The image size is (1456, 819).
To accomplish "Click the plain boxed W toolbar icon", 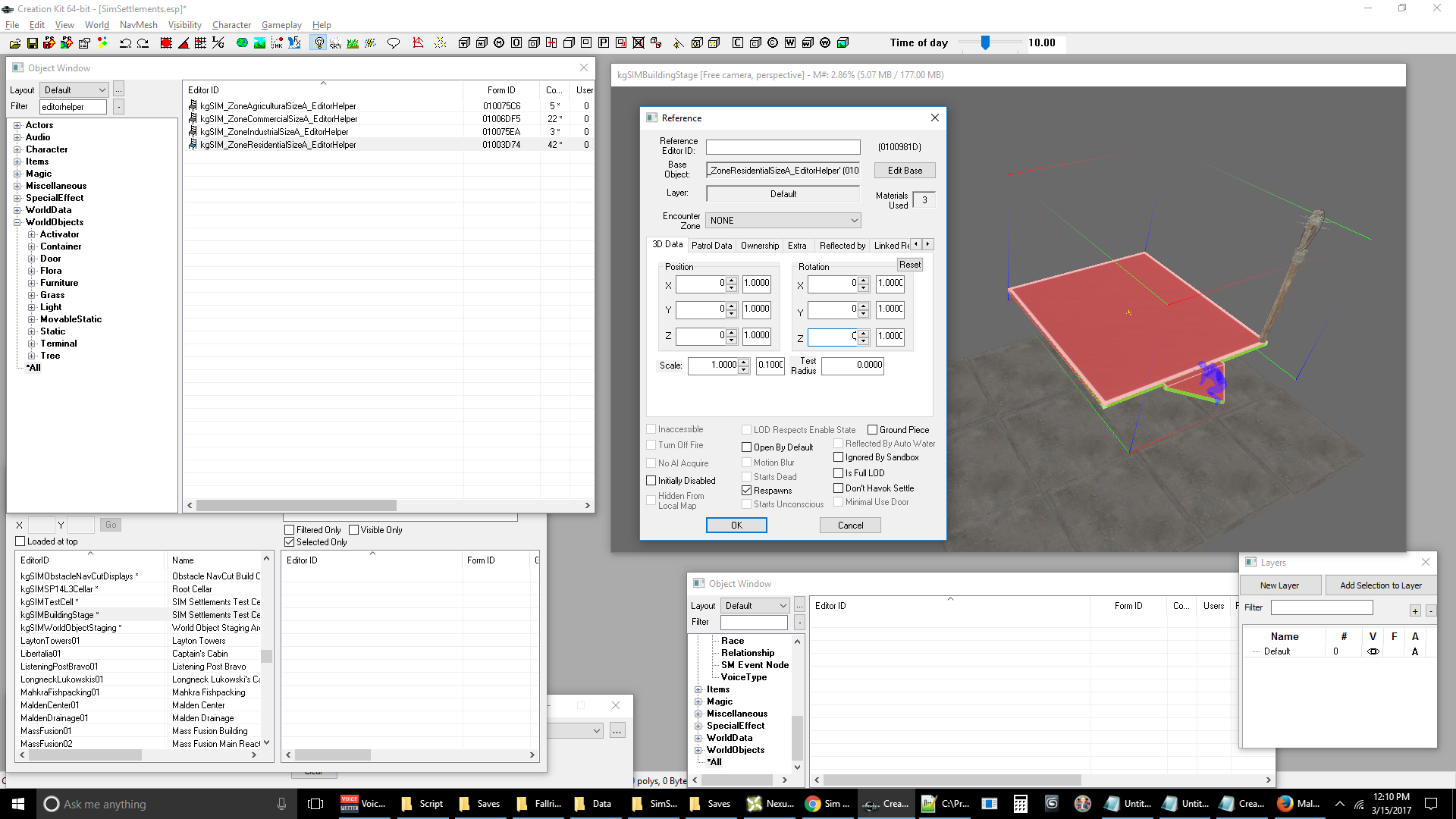I will (790, 43).
